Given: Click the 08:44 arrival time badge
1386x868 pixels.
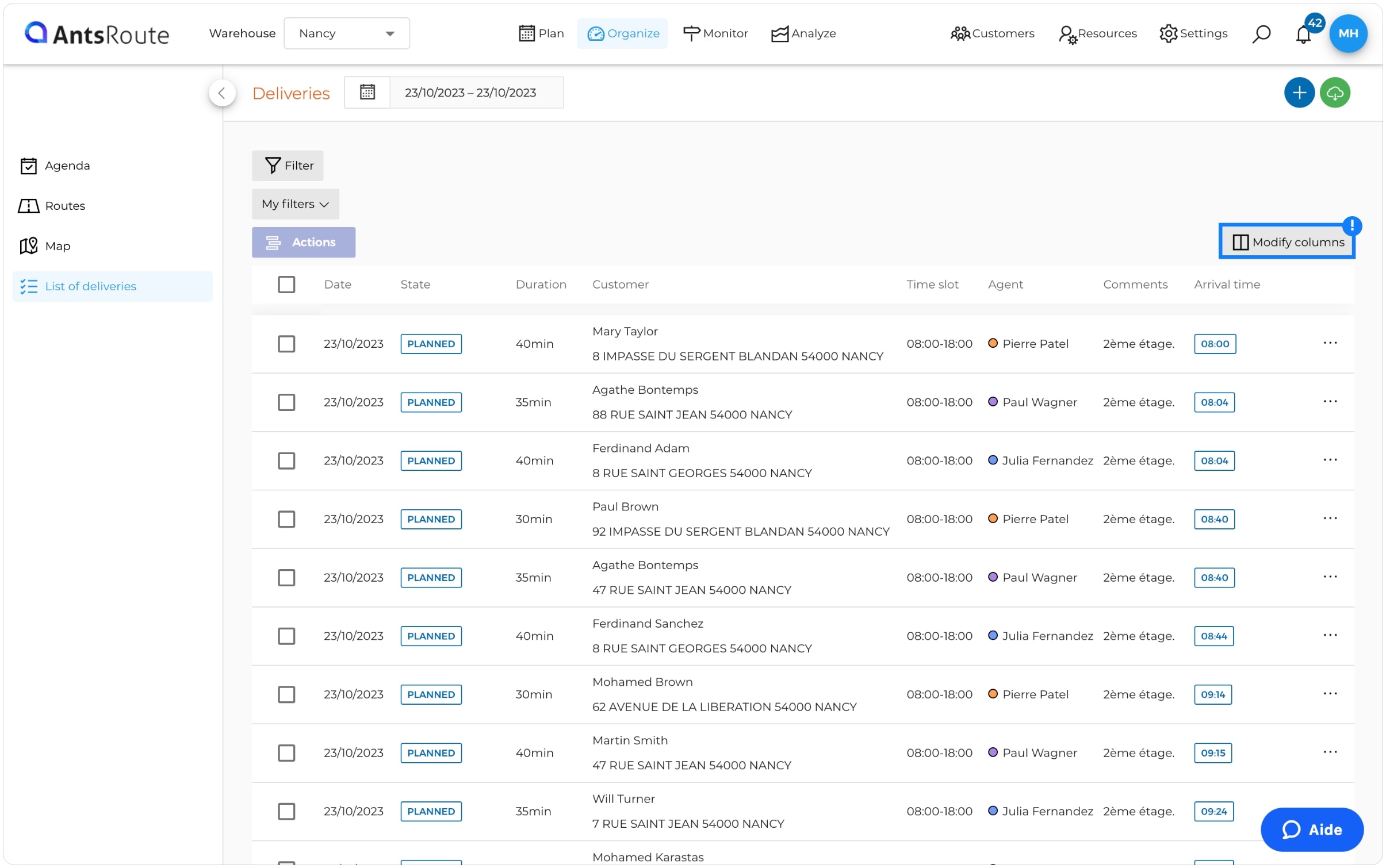Looking at the screenshot, I should pyautogui.click(x=1213, y=636).
